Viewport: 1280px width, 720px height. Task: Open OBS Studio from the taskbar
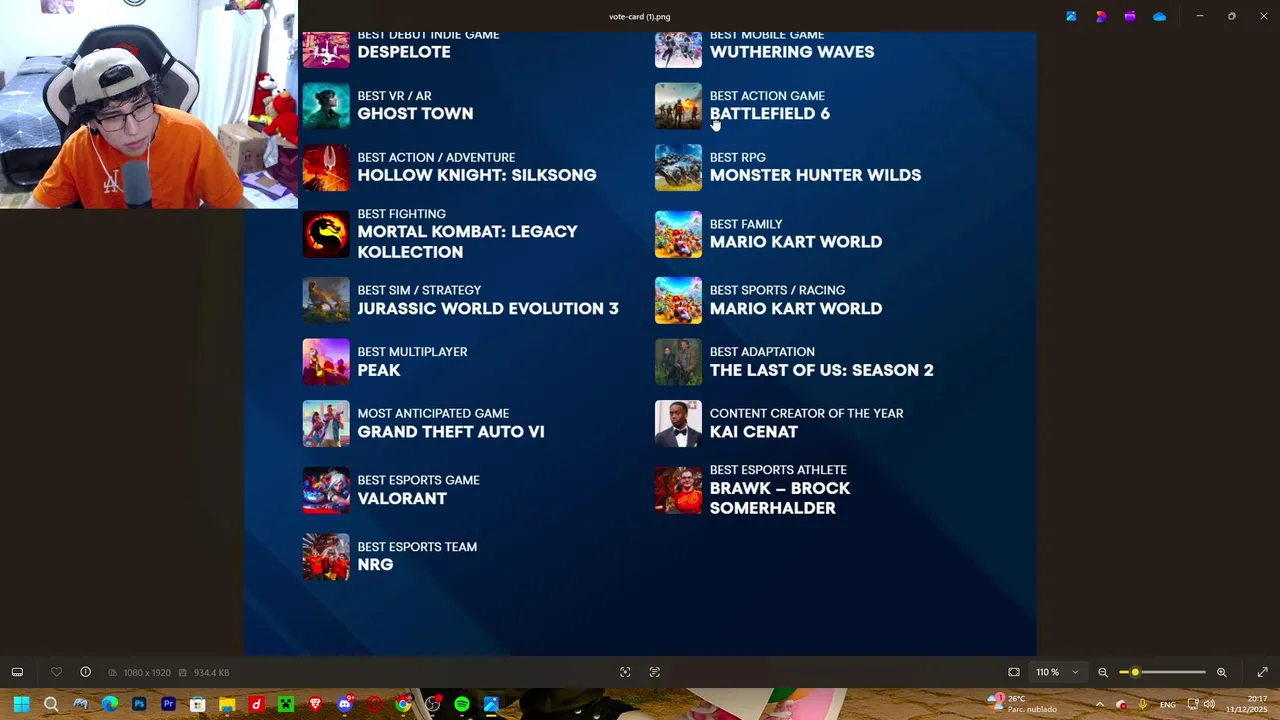click(432, 704)
